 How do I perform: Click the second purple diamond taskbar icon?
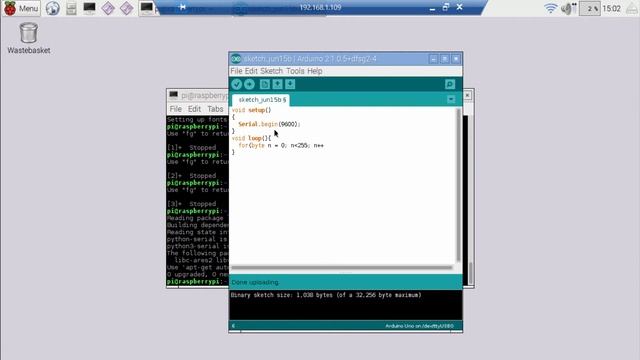coord(127,8)
